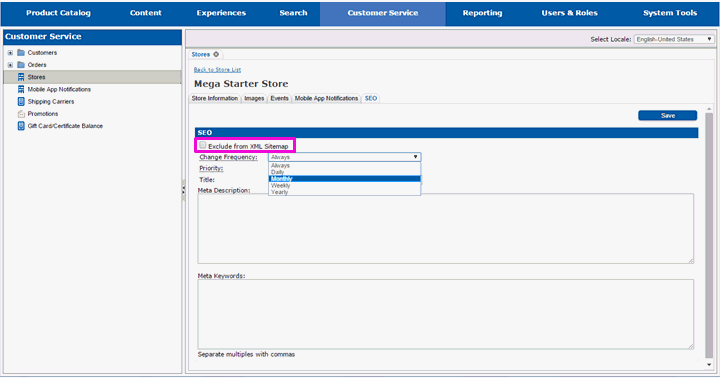Open the Product Catalog menu
Image resolution: width=720 pixels, height=378 pixels.
click(58, 13)
